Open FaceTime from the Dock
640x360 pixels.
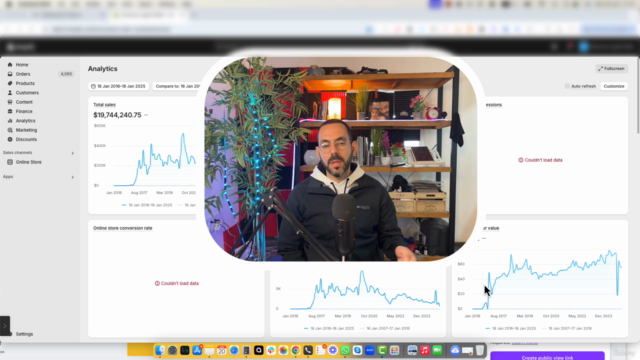pos(437,350)
